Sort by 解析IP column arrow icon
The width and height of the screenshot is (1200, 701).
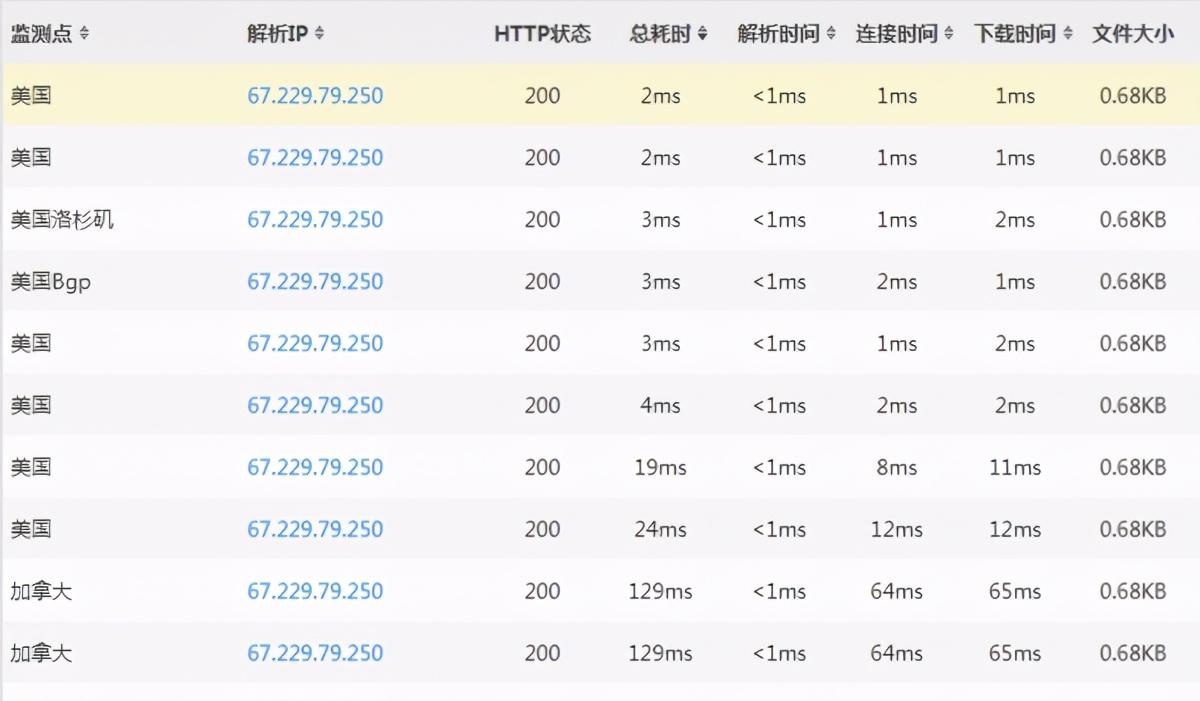coord(319,34)
